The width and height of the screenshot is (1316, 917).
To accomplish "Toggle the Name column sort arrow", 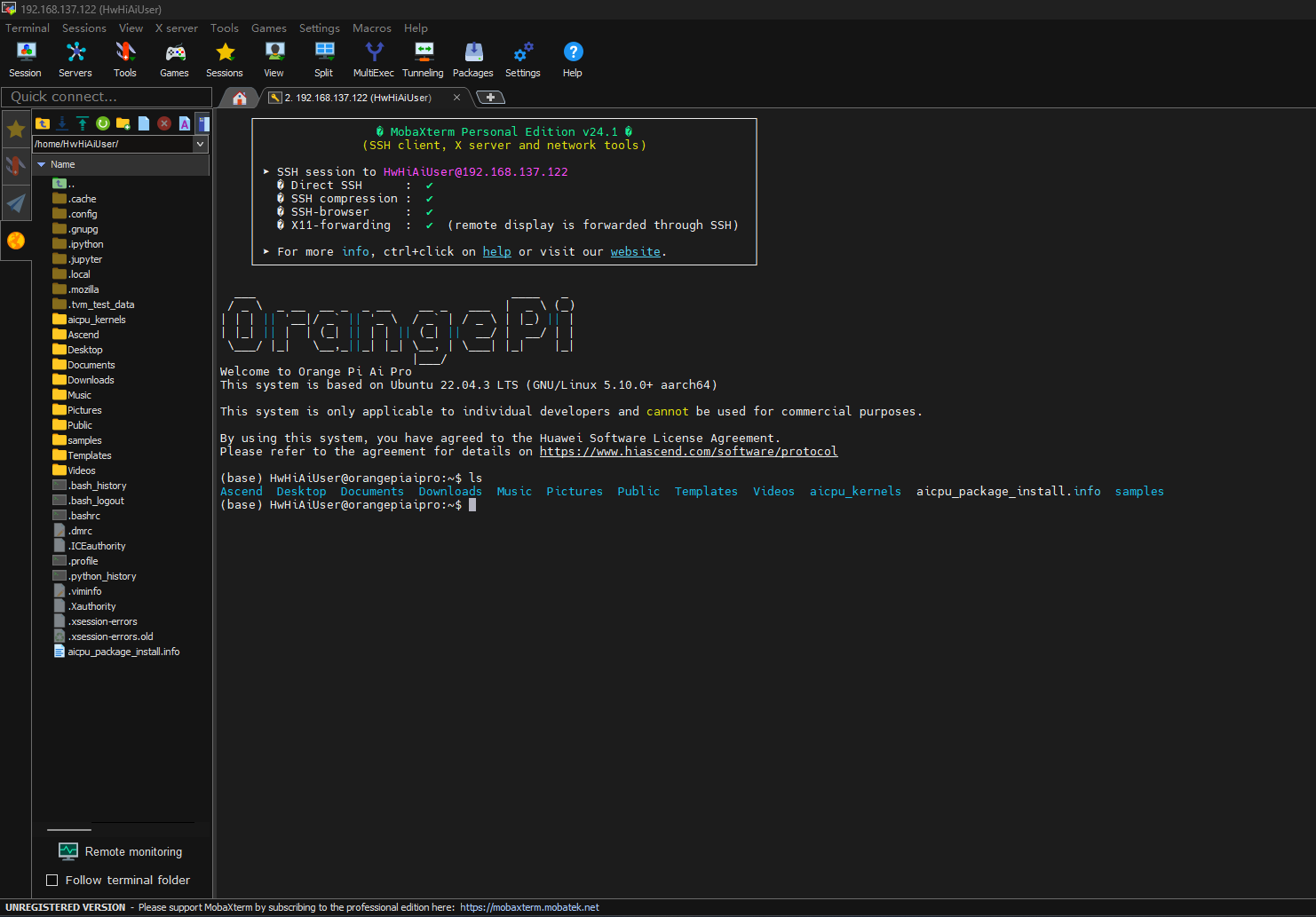I will (41, 164).
